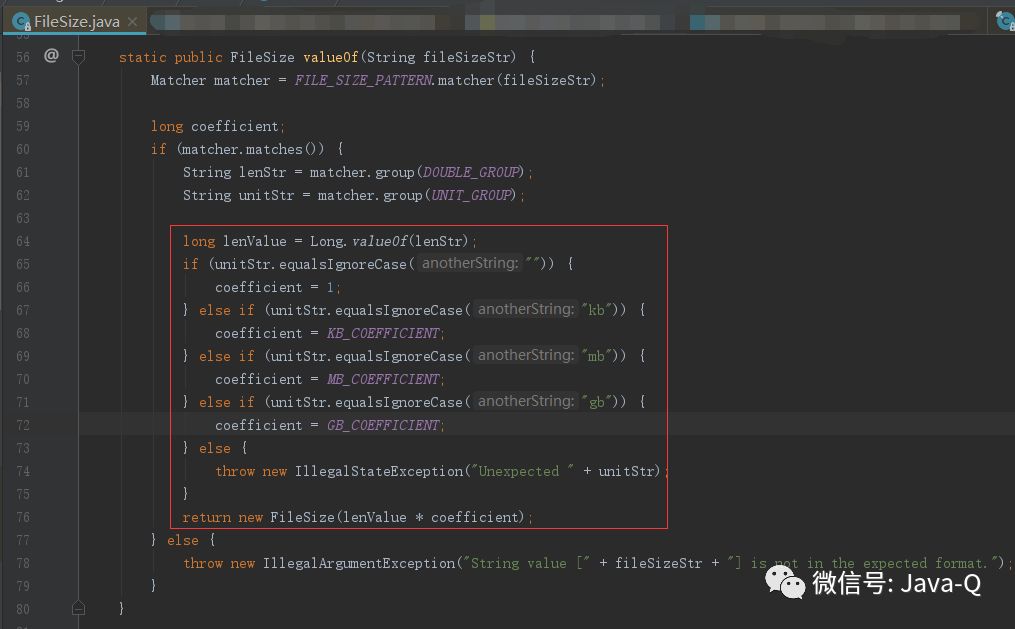Image resolution: width=1015 pixels, height=629 pixels.
Task: Click Long.valueOf call at line 64
Action: point(359,241)
